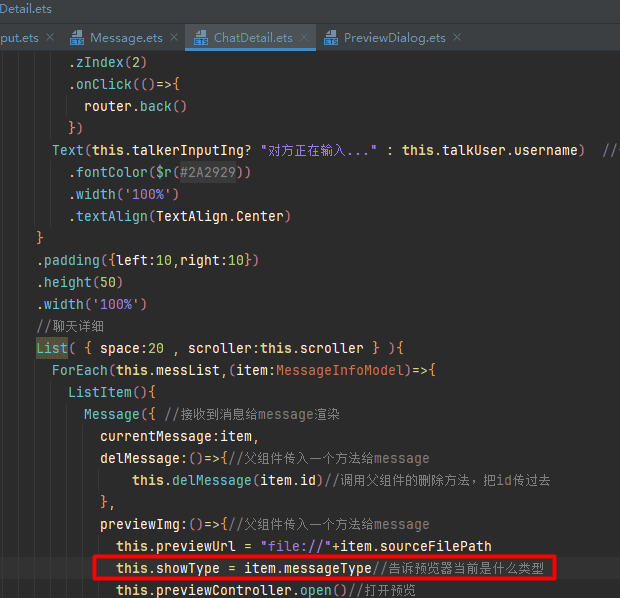The width and height of the screenshot is (620, 598).
Task: Click the router.back() call
Action: (x=135, y=106)
